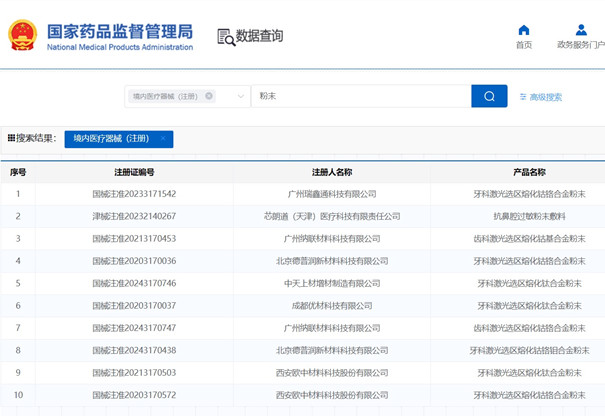605x416 pixels.
Task: Click the NMPA national emblem logo
Action: coord(23,35)
